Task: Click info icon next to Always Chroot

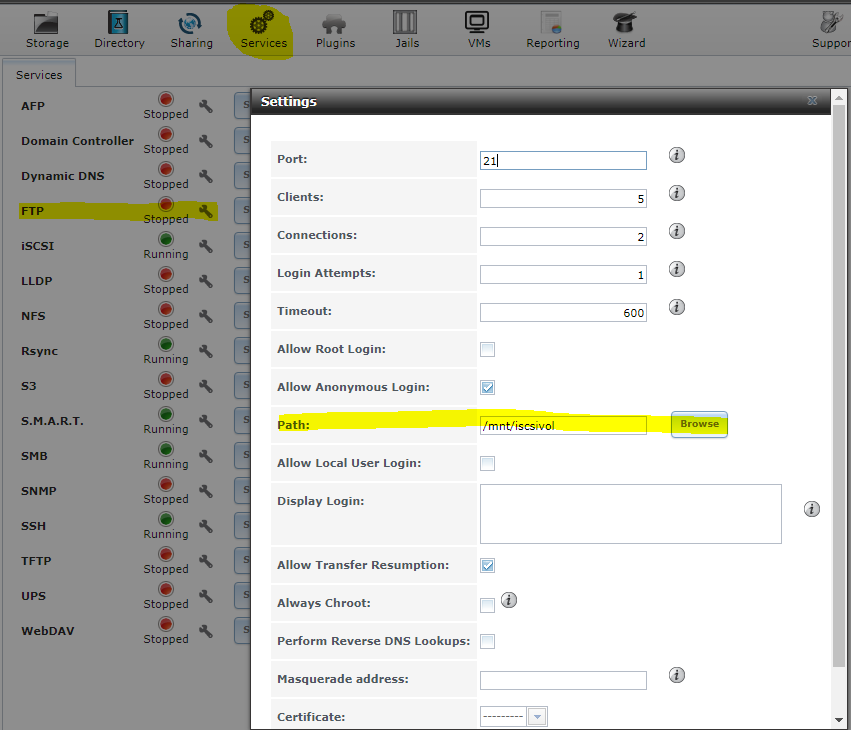Action: coord(509,600)
